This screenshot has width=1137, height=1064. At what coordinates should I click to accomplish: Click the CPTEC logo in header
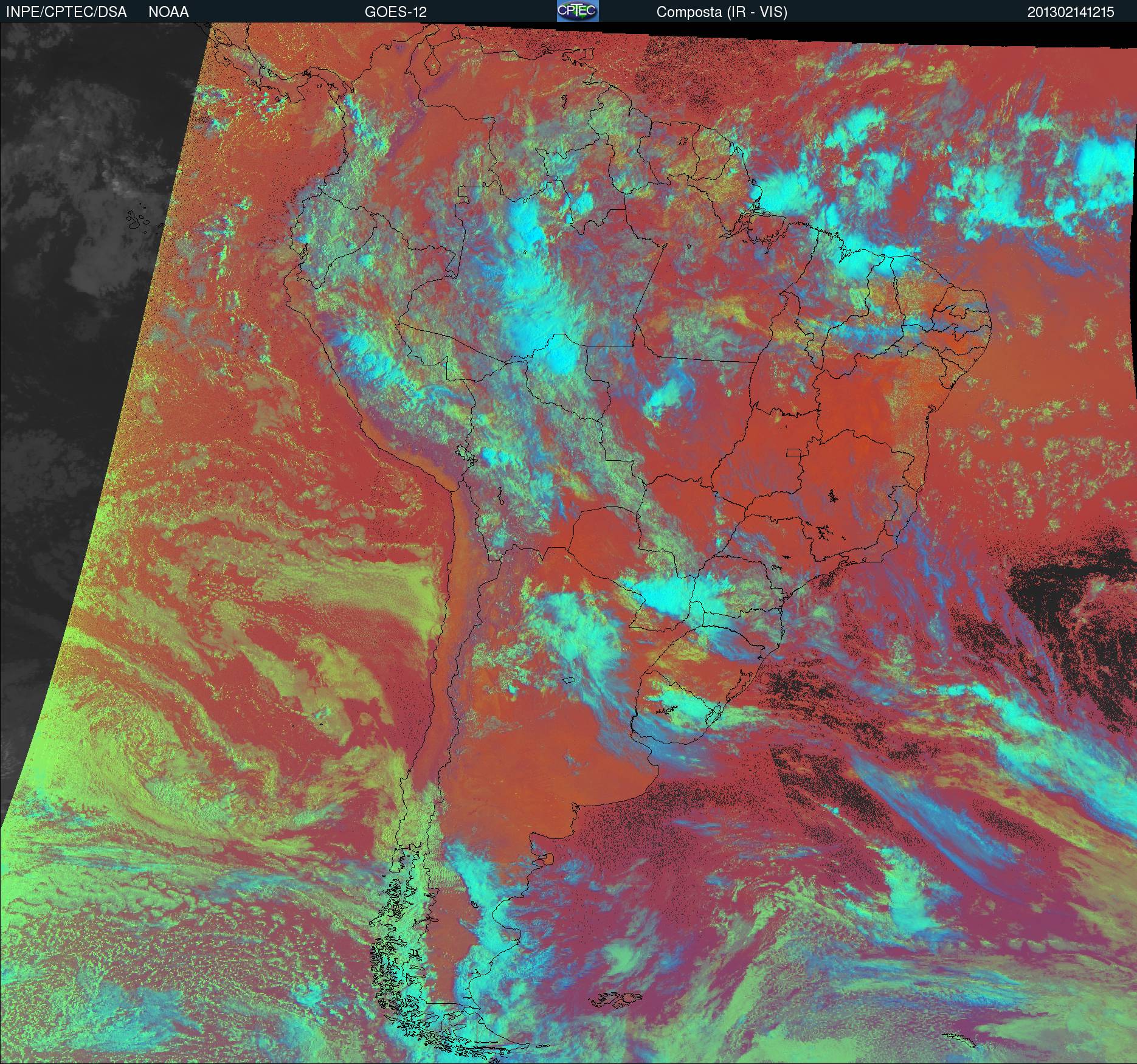click(578, 11)
